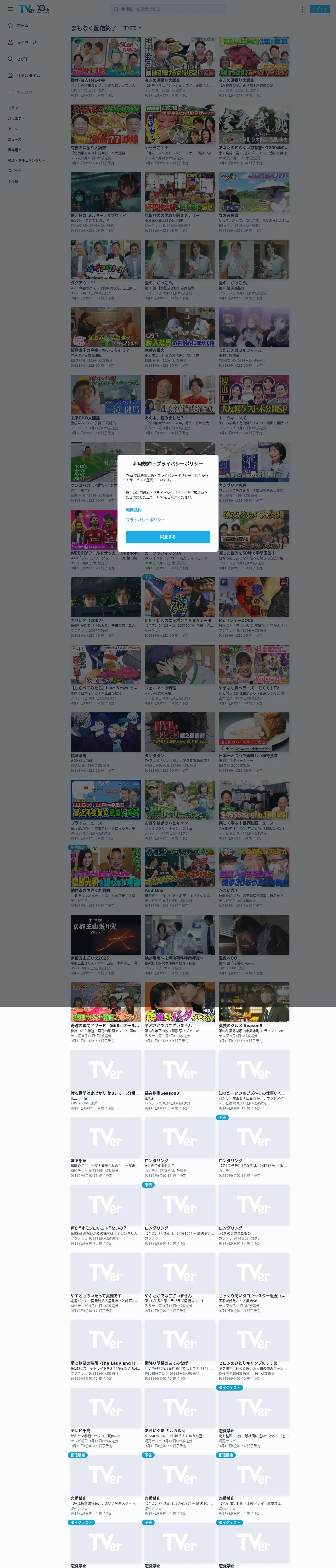Open なぜそこ？+ thumbnail
The image size is (336, 1568).
click(x=180, y=124)
